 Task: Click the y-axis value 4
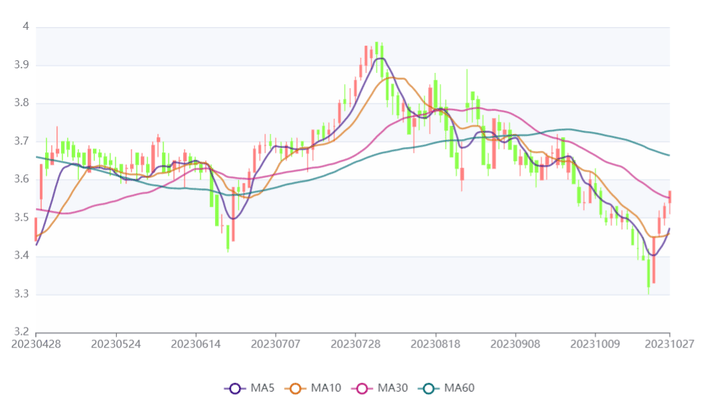point(26,27)
